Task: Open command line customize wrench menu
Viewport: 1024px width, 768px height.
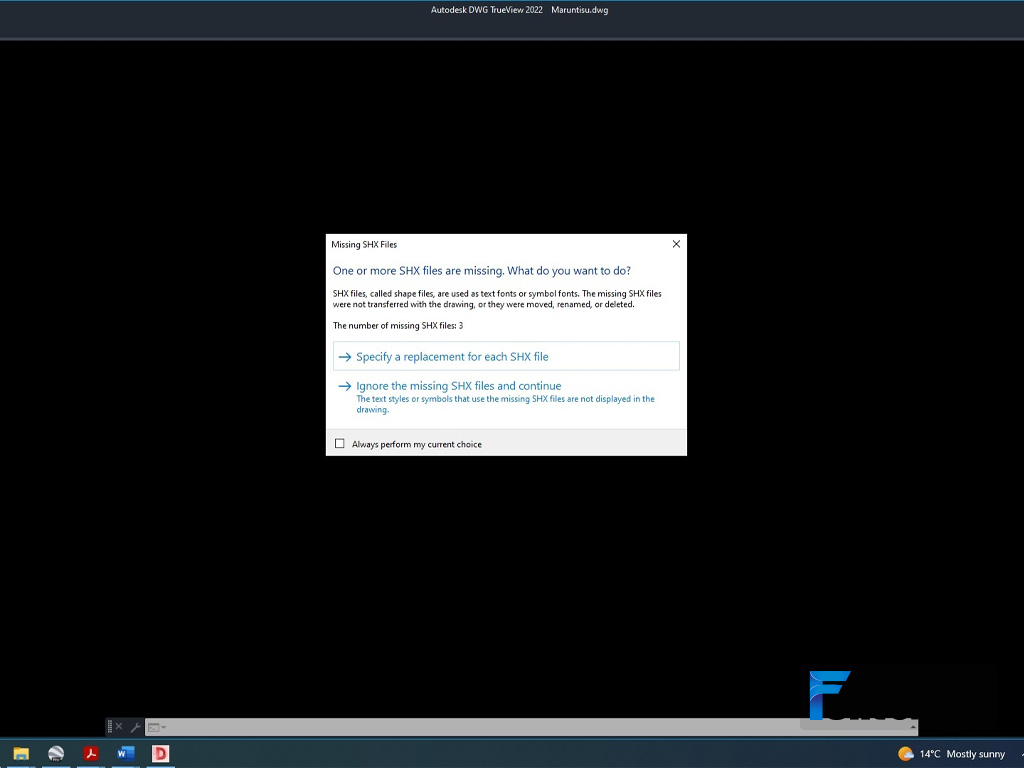Action: click(x=135, y=727)
